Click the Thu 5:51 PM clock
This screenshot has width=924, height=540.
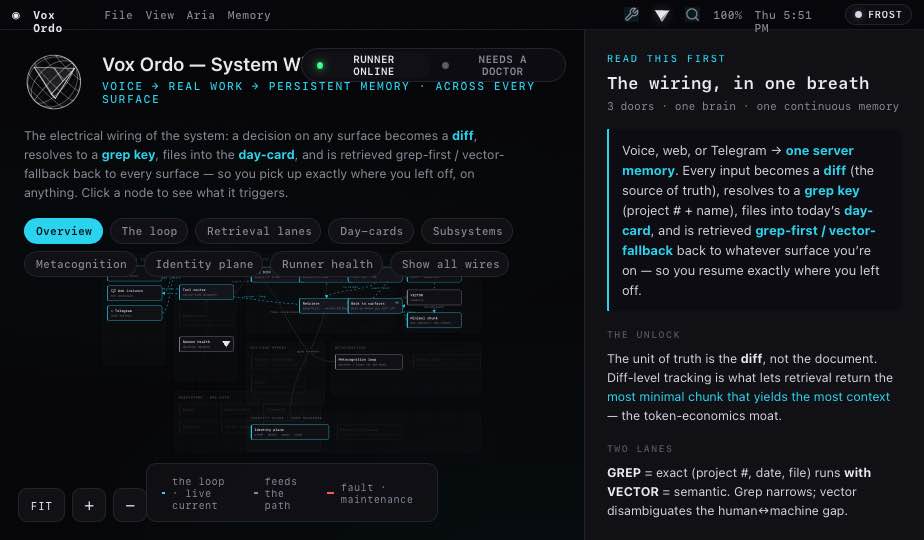(x=783, y=22)
